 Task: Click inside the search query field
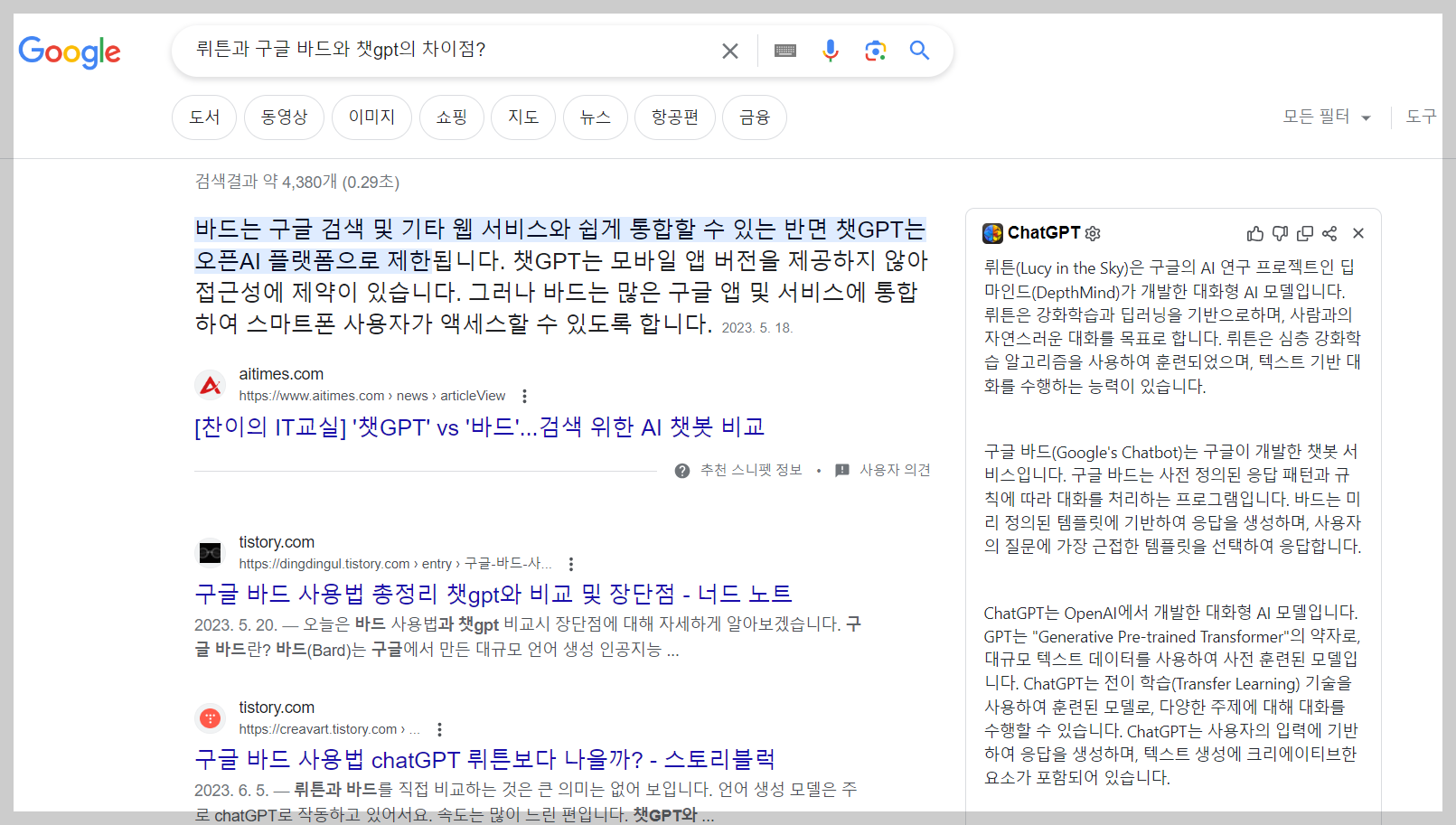(x=452, y=50)
